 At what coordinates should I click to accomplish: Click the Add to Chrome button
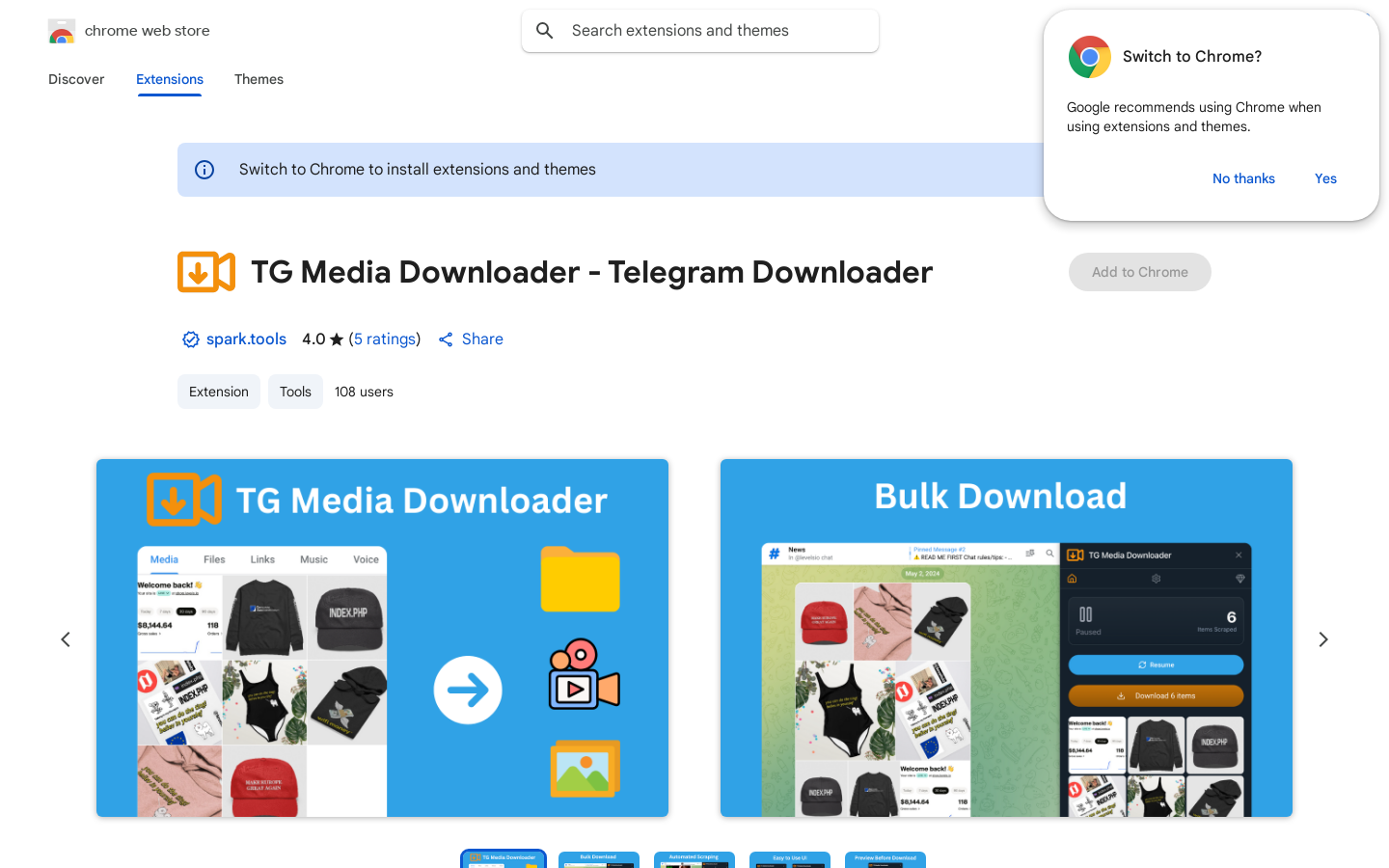pos(1140,272)
